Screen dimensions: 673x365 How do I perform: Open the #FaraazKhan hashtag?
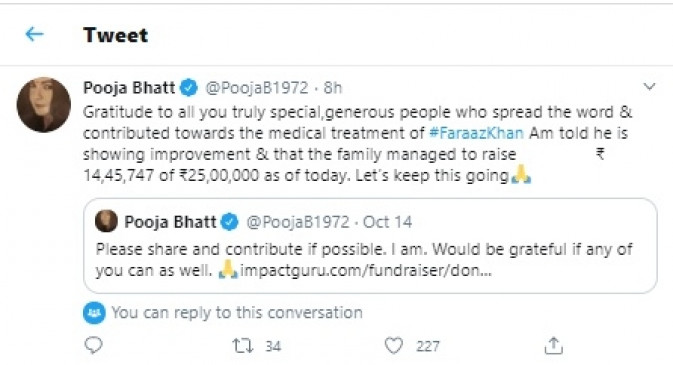(x=476, y=133)
